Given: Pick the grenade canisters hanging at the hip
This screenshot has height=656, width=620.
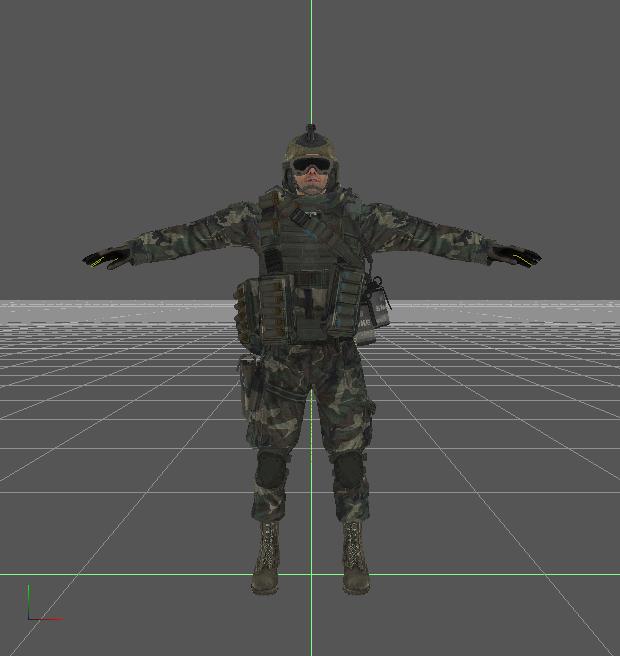Looking at the screenshot, I should [373, 309].
